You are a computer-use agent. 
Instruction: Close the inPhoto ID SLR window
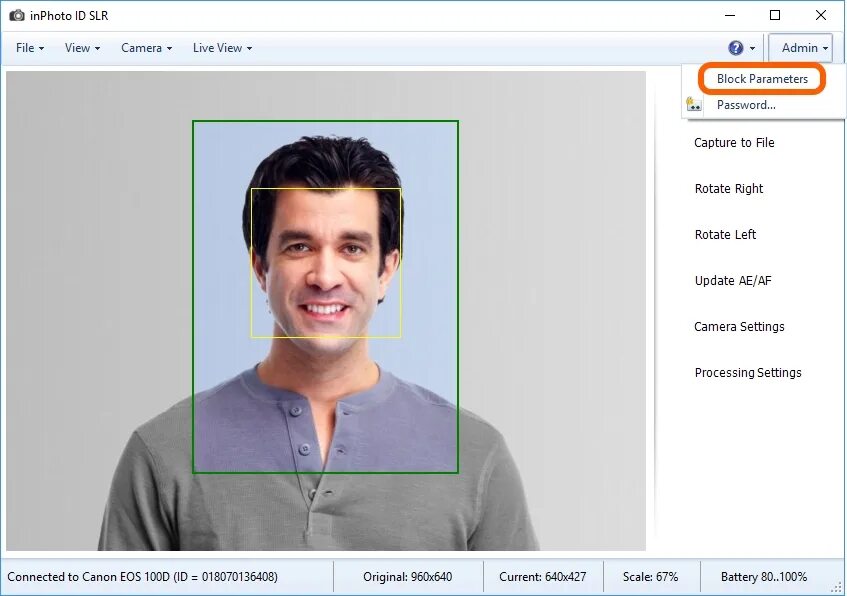821,15
